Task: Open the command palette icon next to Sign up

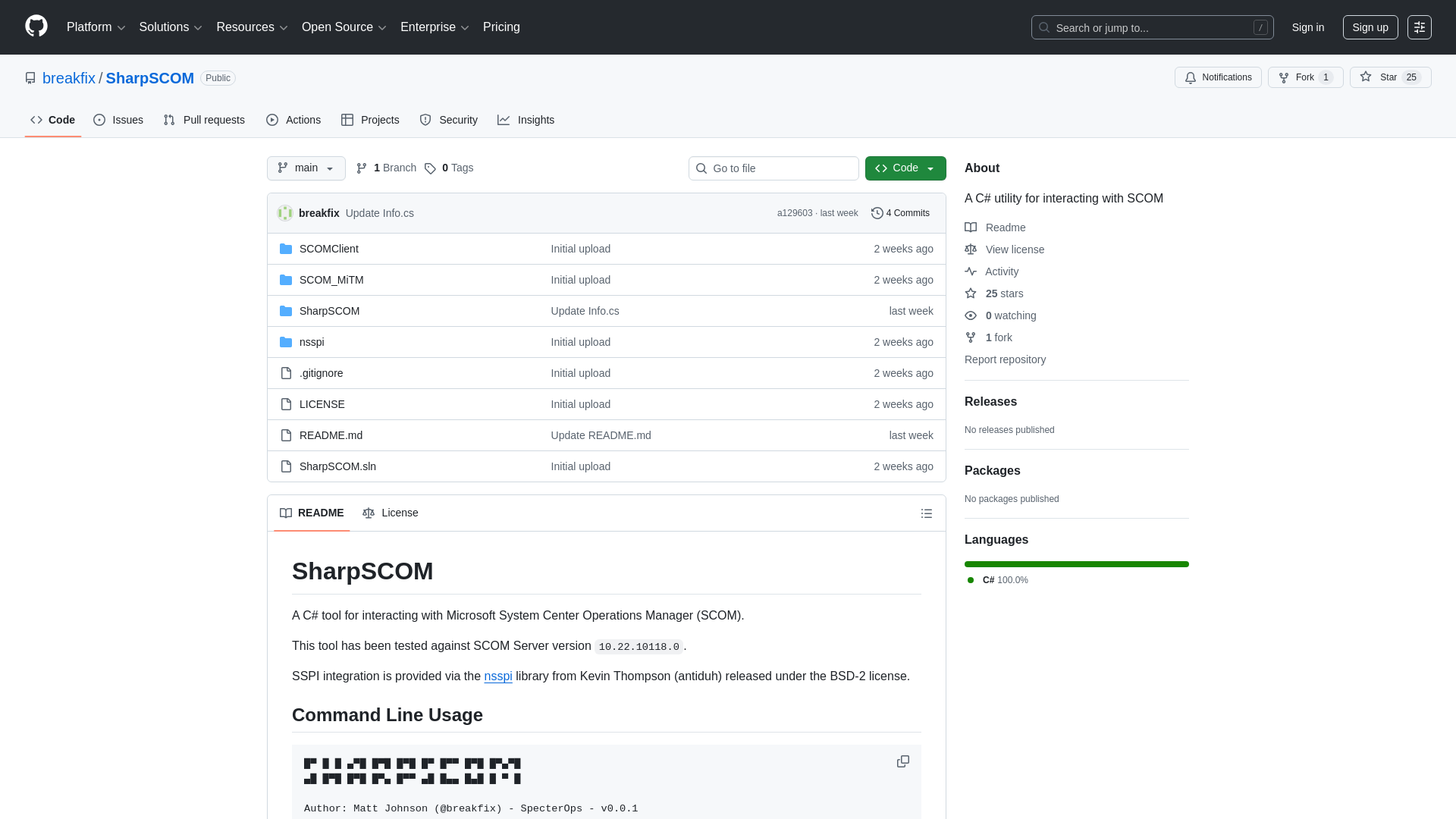Action: coord(1420,27)
